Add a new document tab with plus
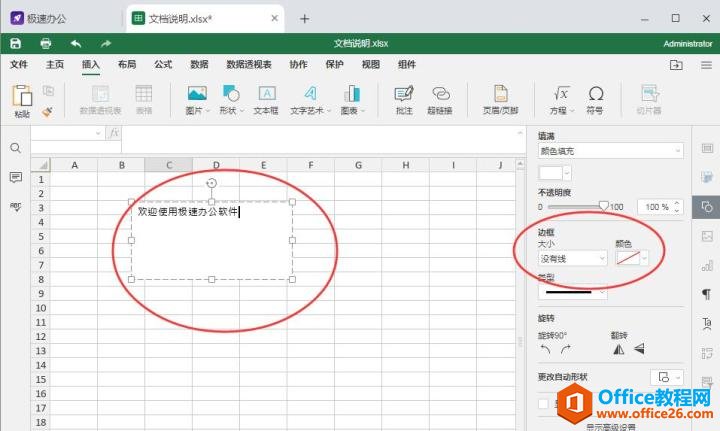 point(304,19)
